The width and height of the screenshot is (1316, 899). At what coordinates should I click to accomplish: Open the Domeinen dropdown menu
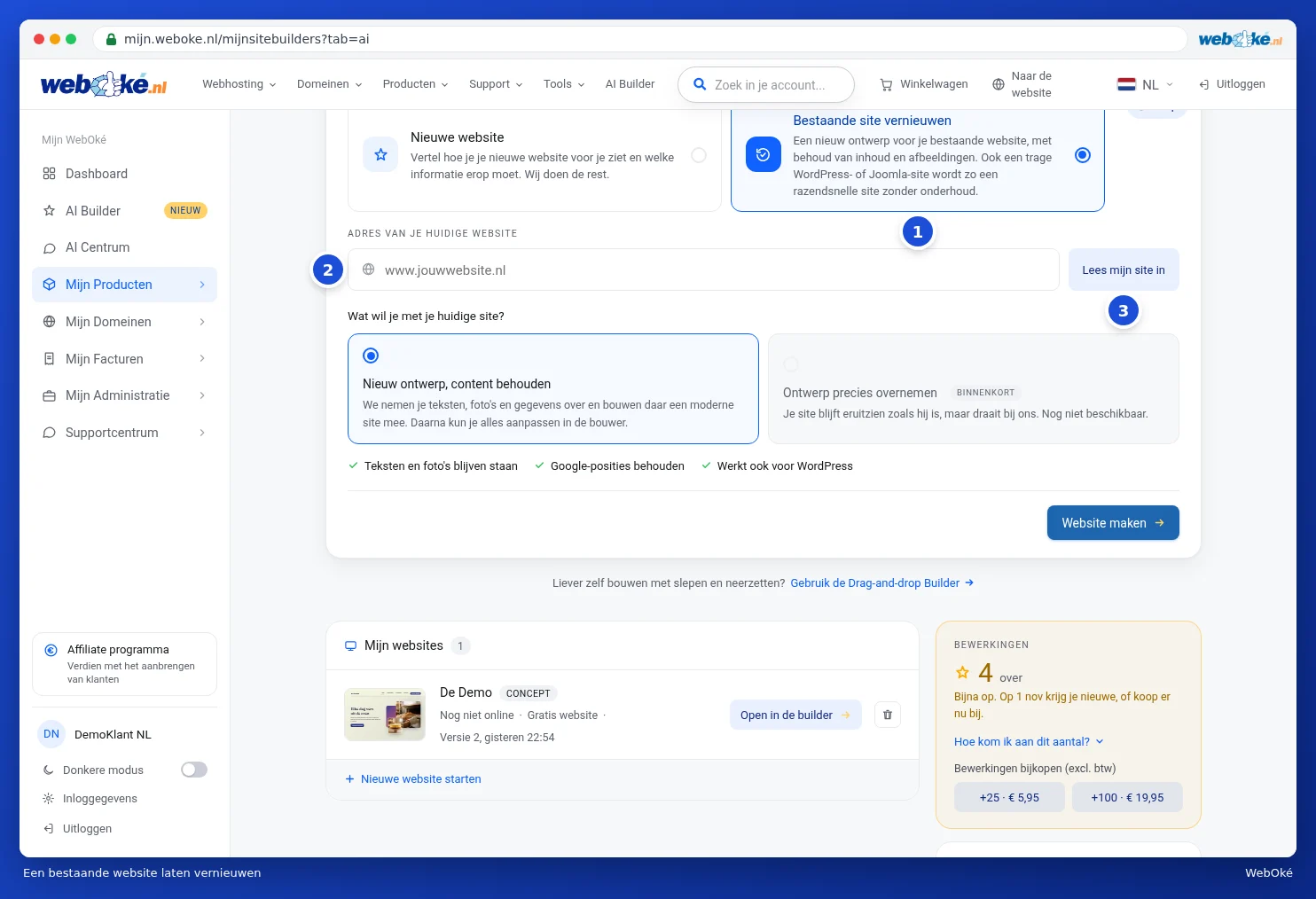pos(330,84)
